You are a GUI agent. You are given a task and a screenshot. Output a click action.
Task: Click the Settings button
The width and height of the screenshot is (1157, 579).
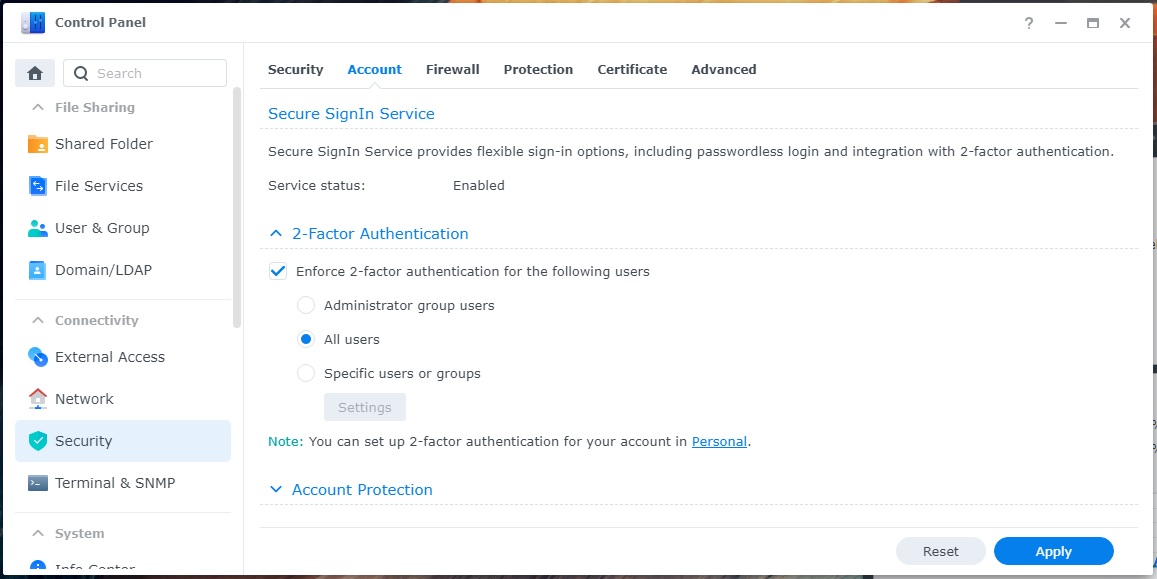[x=365, y=407]
